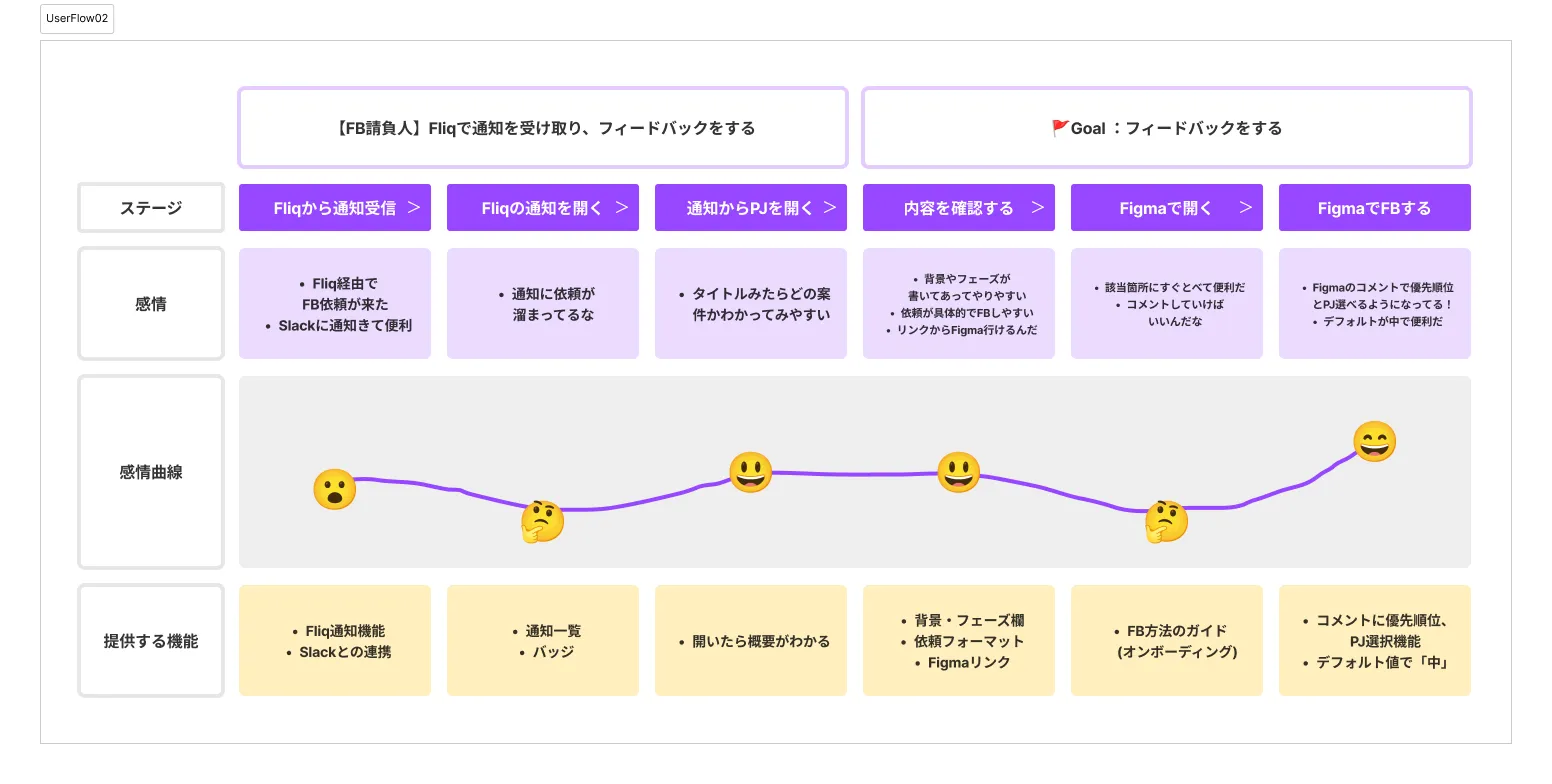Pick thinking emoji under Figmaで開く column
This screenshot has height=784, width=1552.
point(1166,521)
